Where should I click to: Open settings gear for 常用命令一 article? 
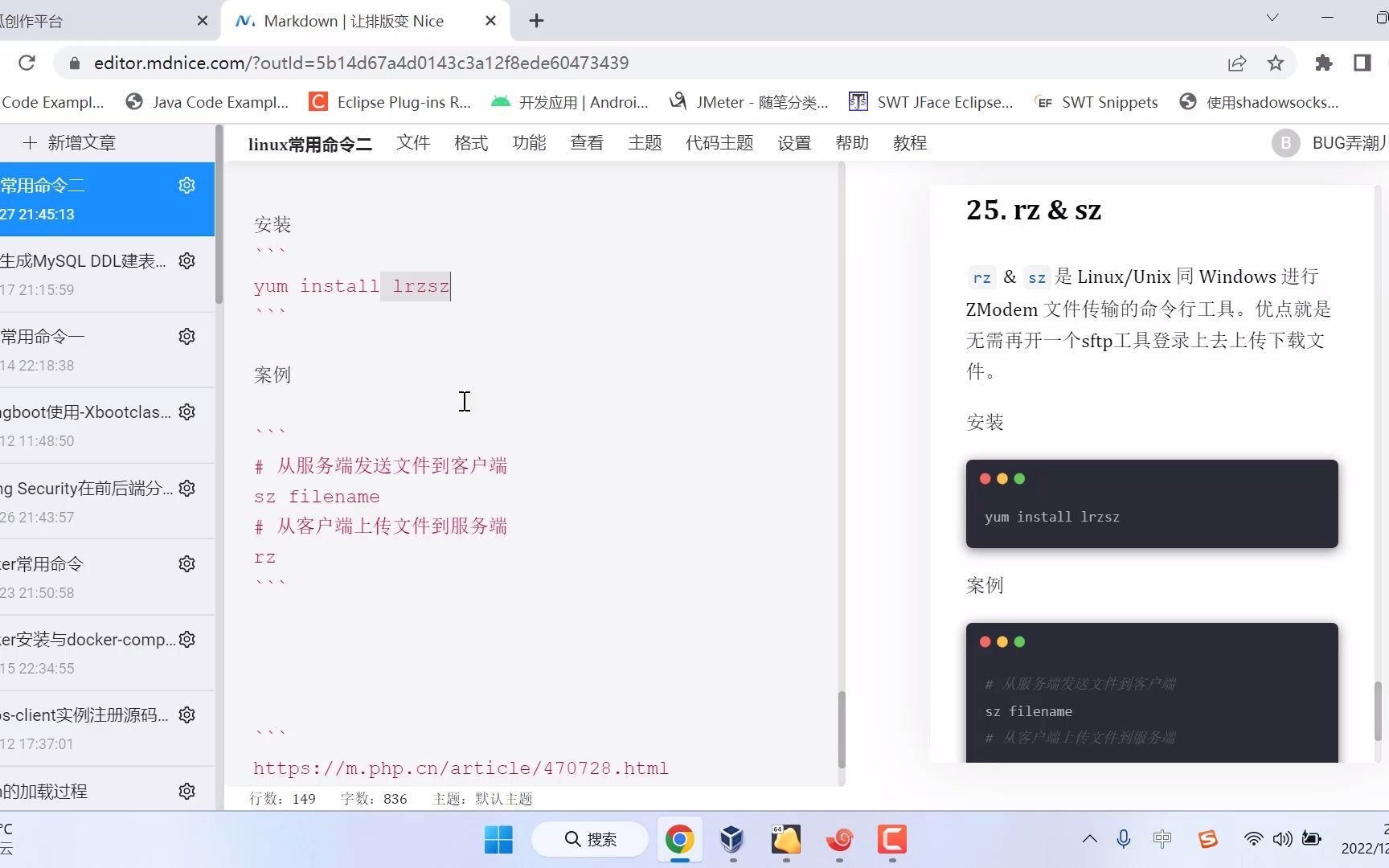(x=186, y=336)
